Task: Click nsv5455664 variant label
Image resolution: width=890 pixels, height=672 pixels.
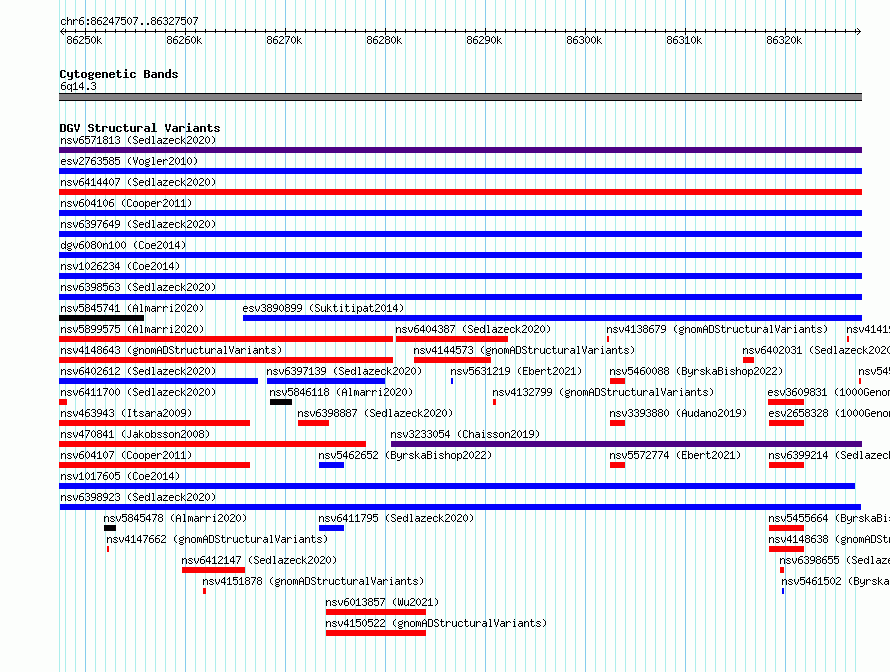Action: pos(829,518)
